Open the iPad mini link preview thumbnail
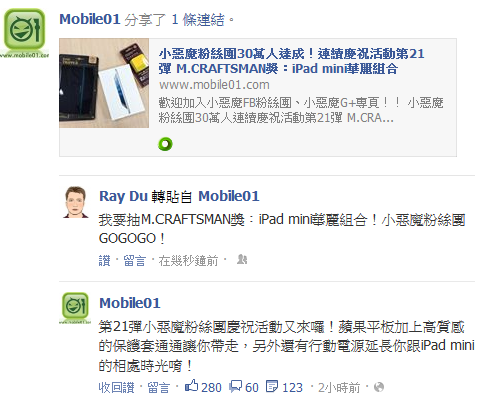Screen dimensions: 490x418 coord(104,83)
